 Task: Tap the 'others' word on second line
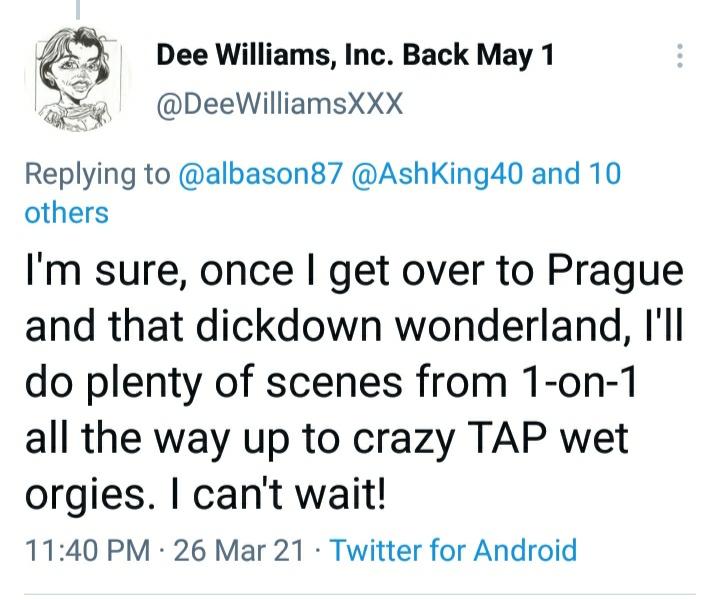point(66,212)
